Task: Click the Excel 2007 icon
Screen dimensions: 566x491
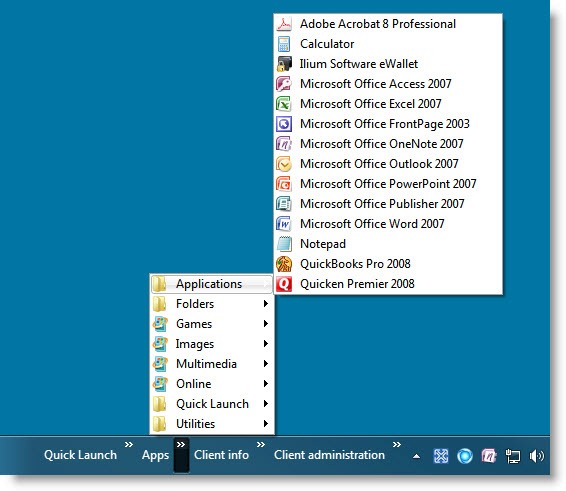Action: tap(284, 104)
